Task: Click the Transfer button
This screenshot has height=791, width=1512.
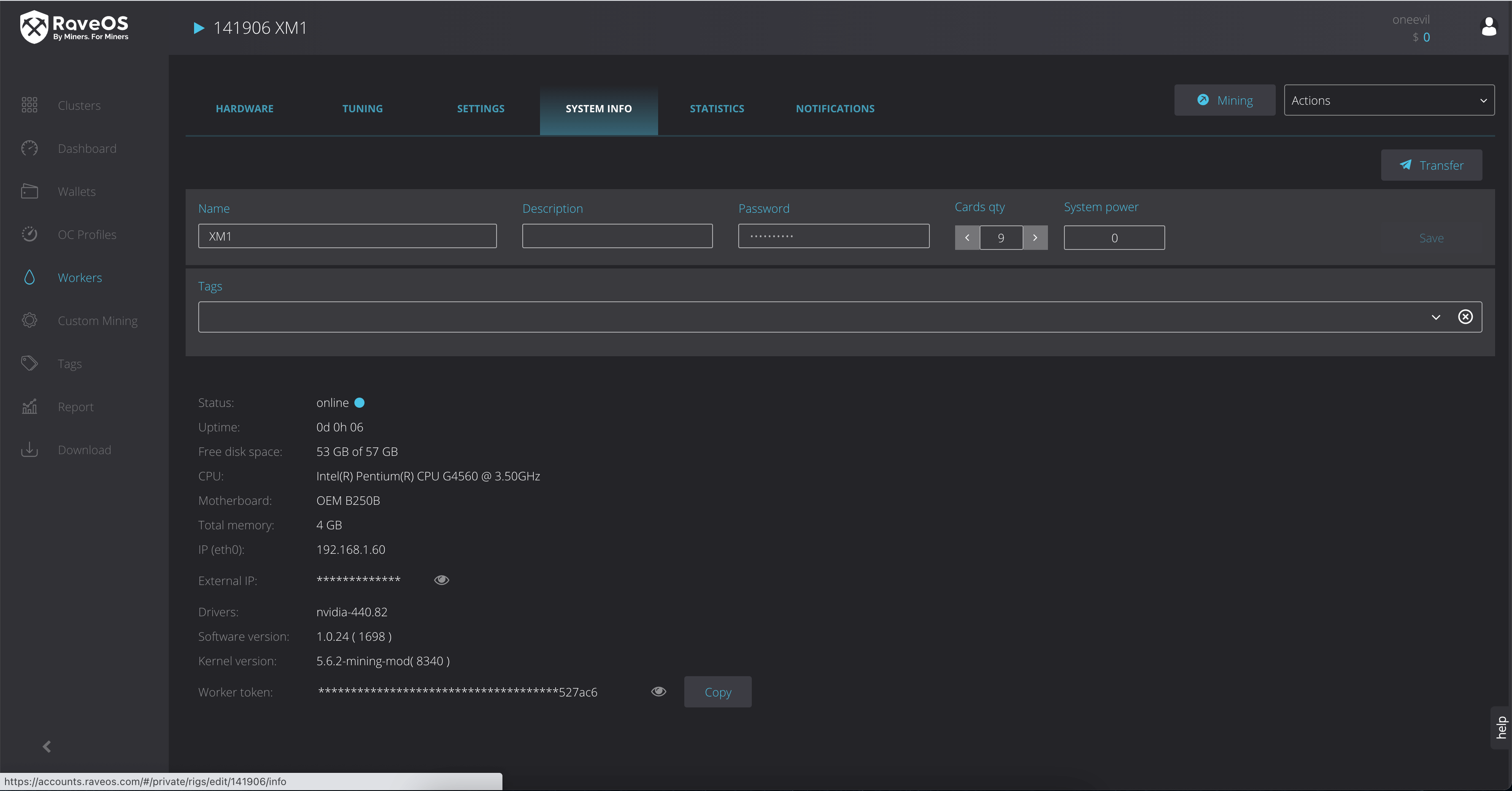Action: (1432, 165)
